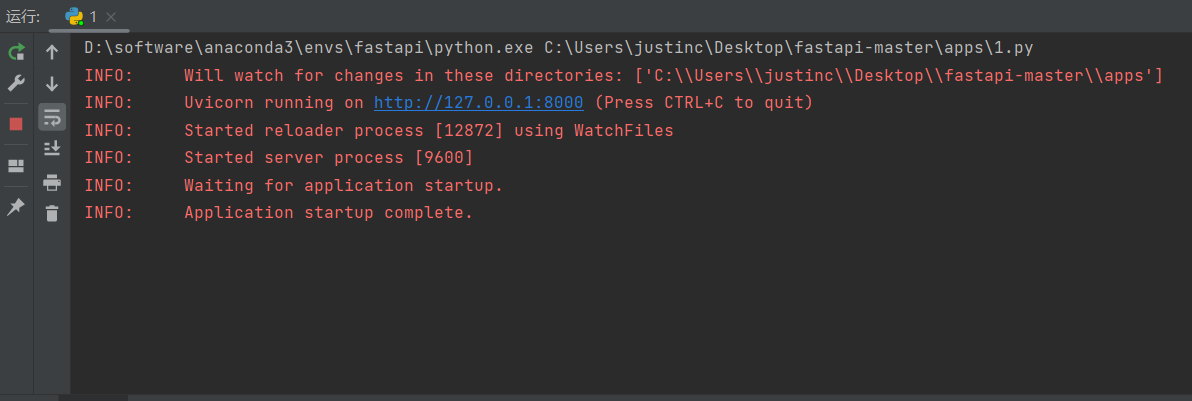Jump down the stack trace with the down arrow
Image resolution: width=1192 pixels, height=401 pixels.
tap(52, 84)
